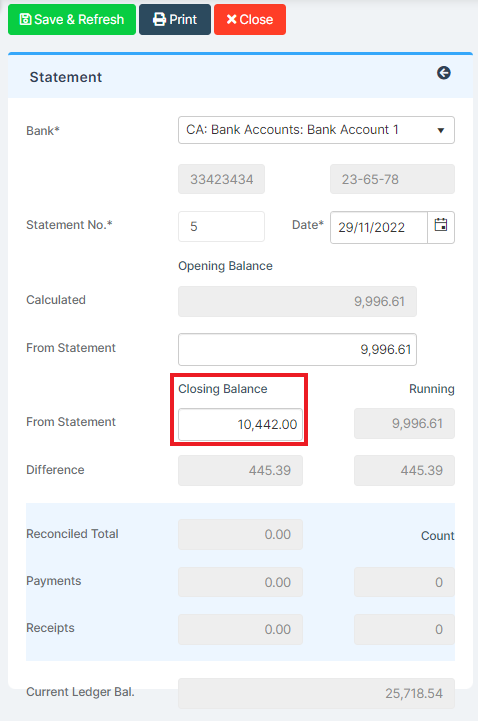478x721 pixels.
Task: Close the statement with the red Close button
Action: pos(250,20)
